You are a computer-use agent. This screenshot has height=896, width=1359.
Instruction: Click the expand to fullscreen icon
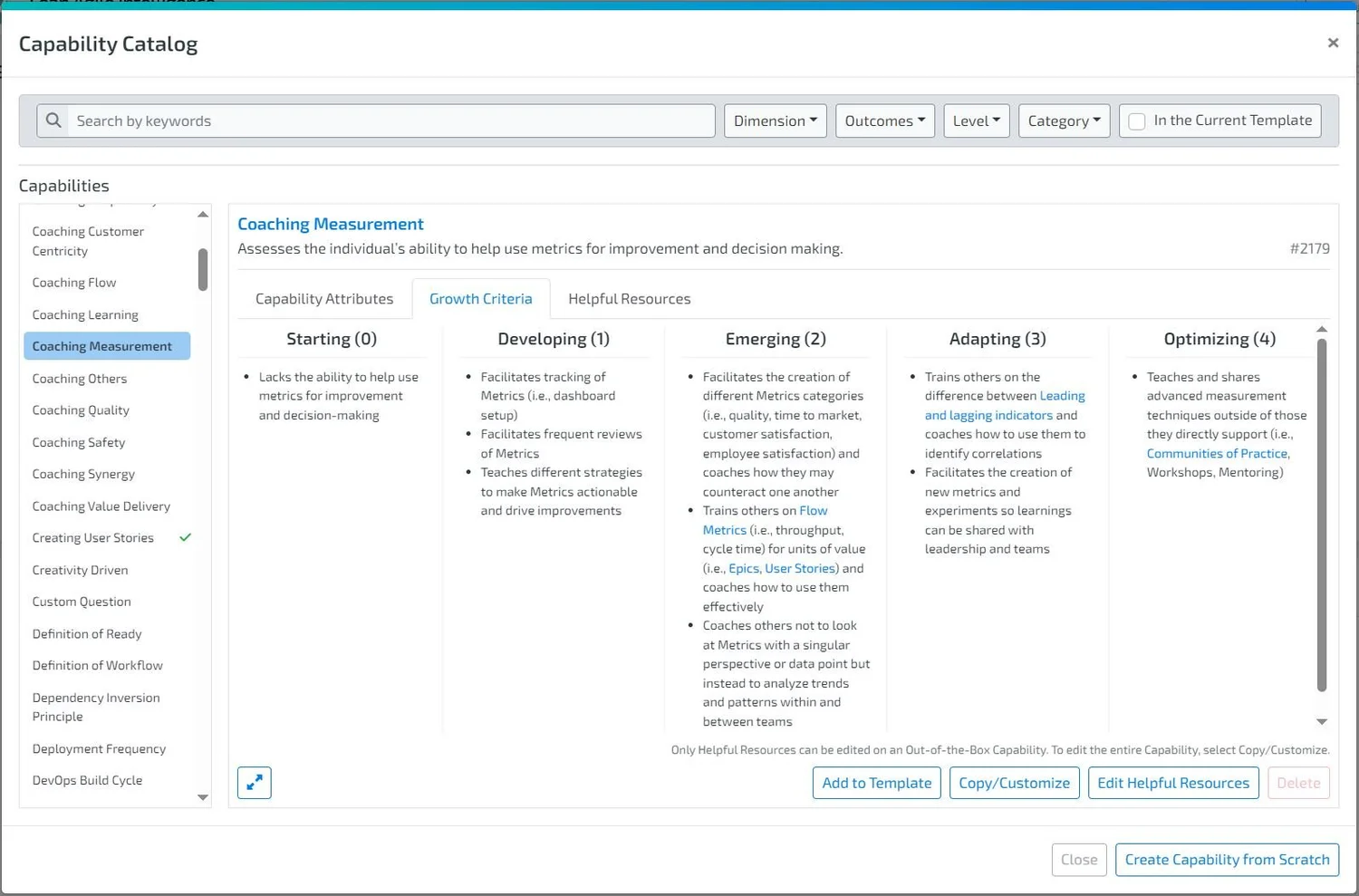[254, 782]
